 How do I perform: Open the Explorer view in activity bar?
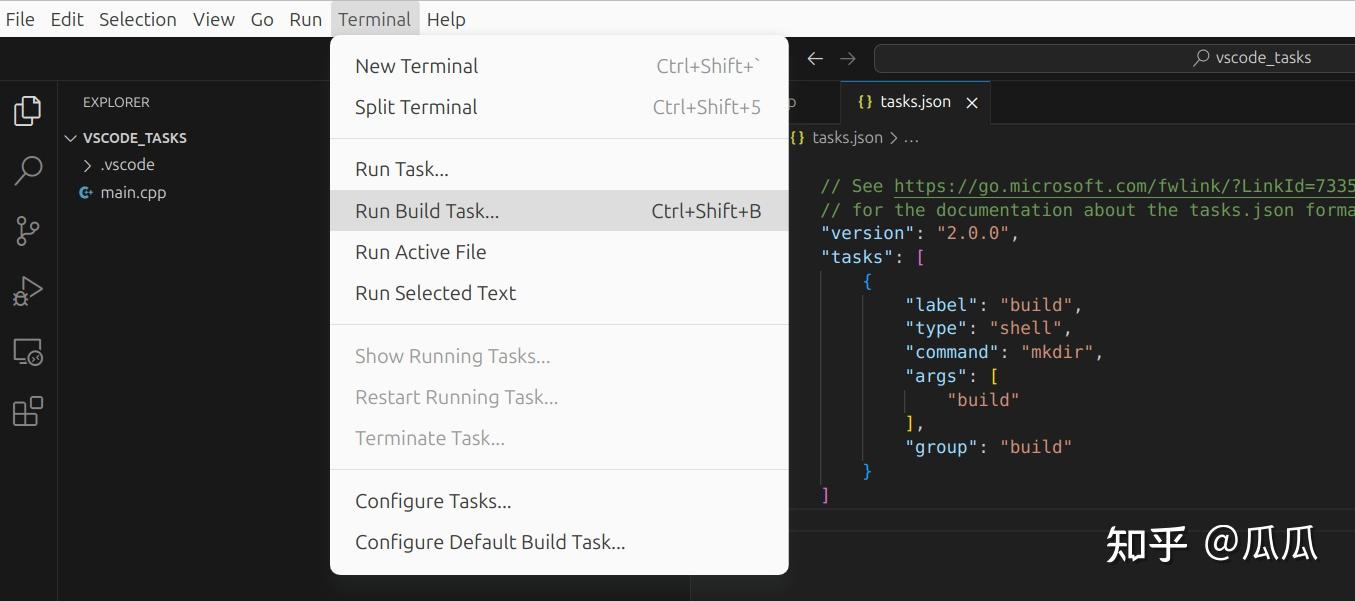[27, 110]
